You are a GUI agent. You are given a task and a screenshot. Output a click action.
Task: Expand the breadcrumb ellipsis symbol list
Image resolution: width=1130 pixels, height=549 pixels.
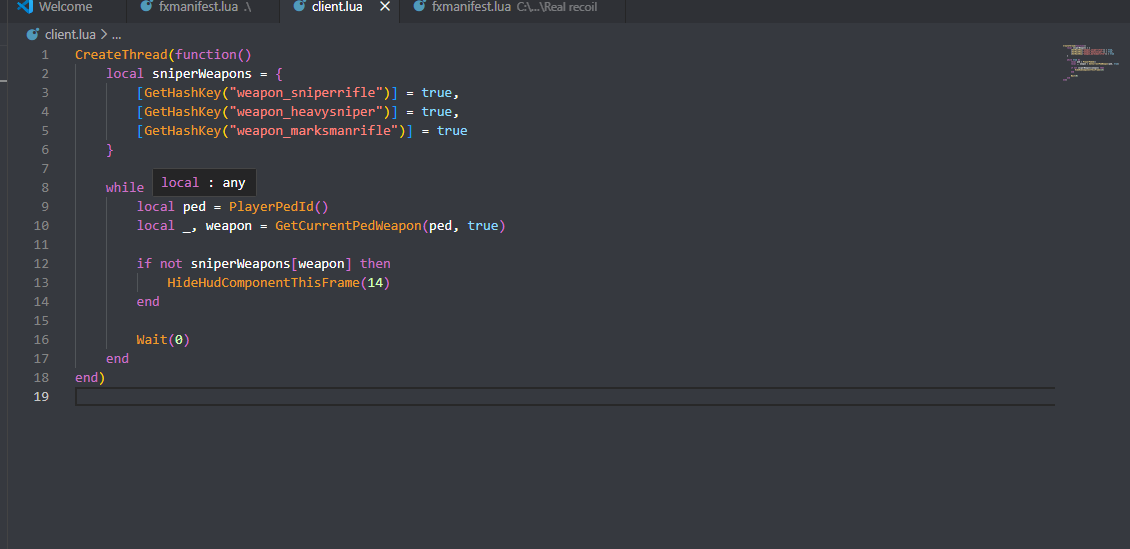116,34
